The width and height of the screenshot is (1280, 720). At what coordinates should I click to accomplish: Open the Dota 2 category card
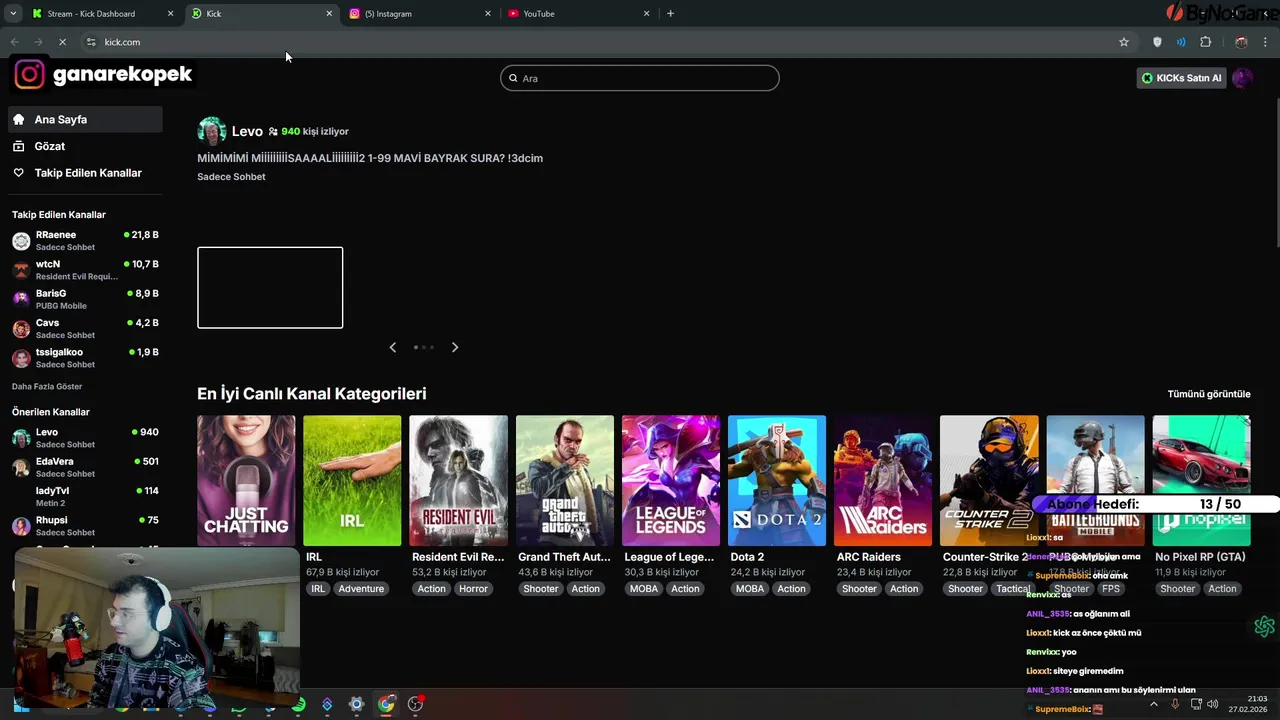pos(777,480)
